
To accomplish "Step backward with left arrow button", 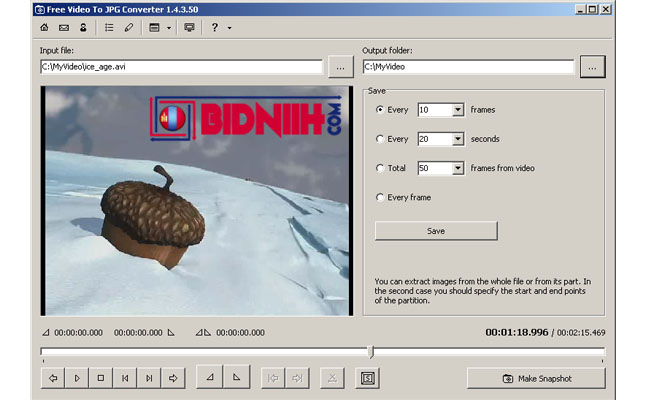I will (53, 378).
